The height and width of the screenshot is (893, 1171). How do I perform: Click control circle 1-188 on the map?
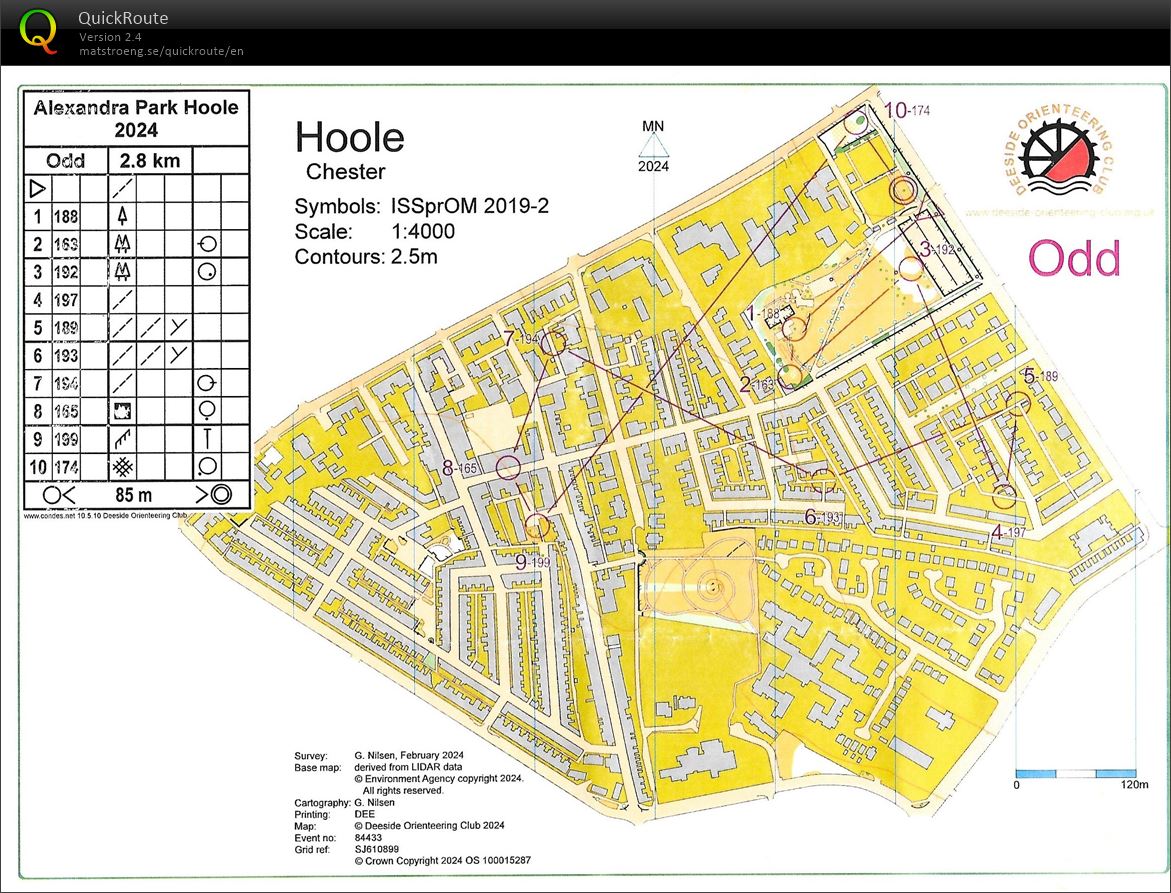click(x=795, y=328)
